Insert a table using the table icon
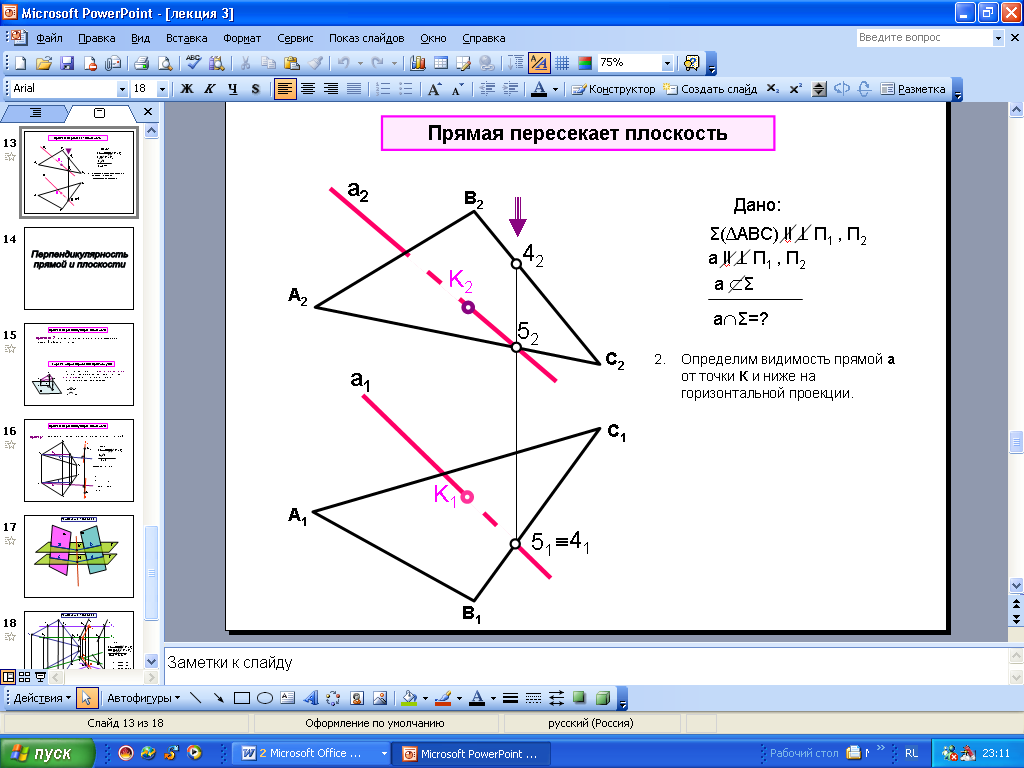 (x=441, y=63)
